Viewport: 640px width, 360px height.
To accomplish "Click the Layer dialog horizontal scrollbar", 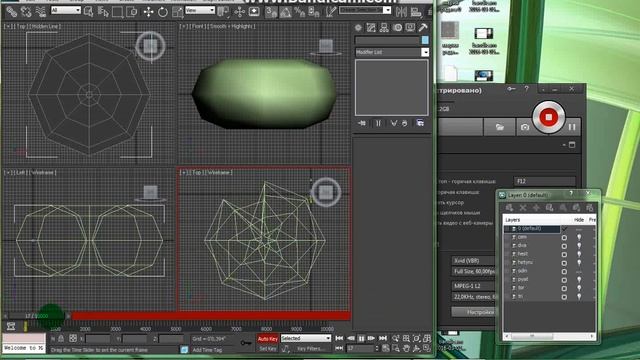I will click(x=549, y=336).
